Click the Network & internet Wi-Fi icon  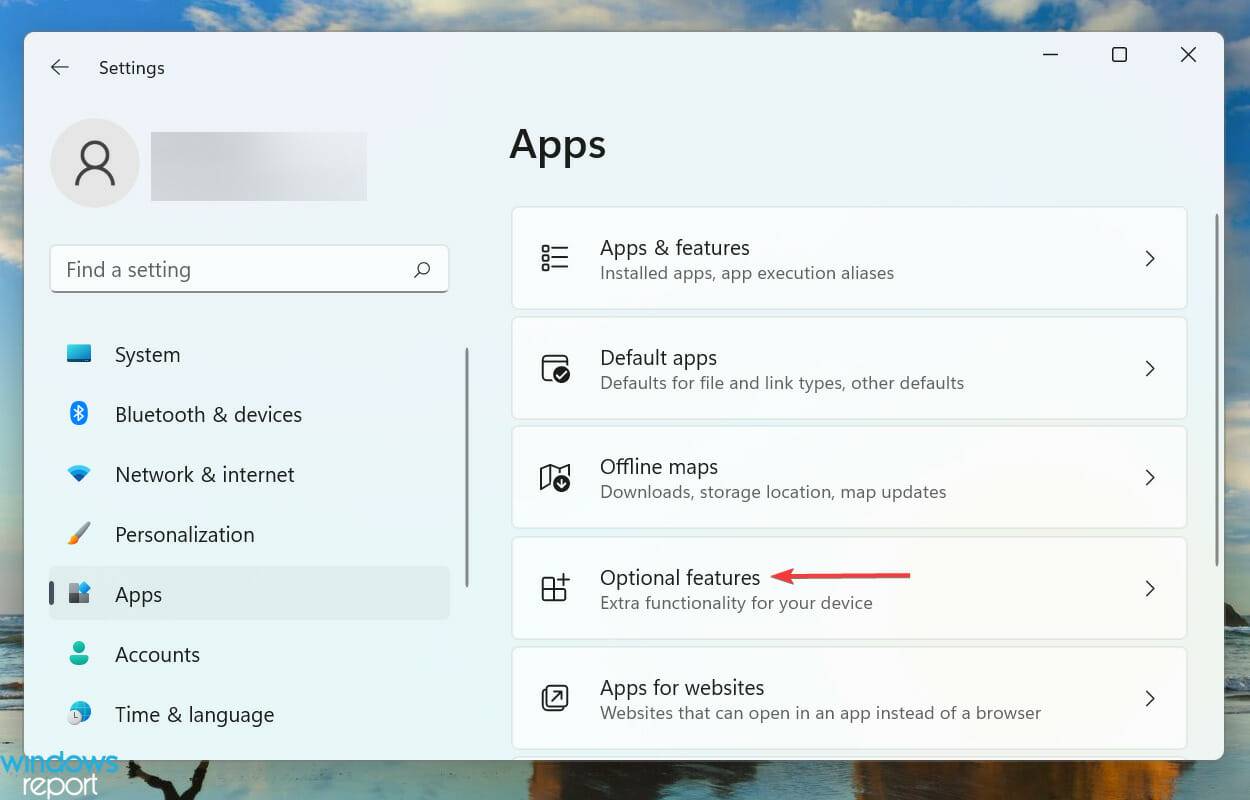pos(81,474)
